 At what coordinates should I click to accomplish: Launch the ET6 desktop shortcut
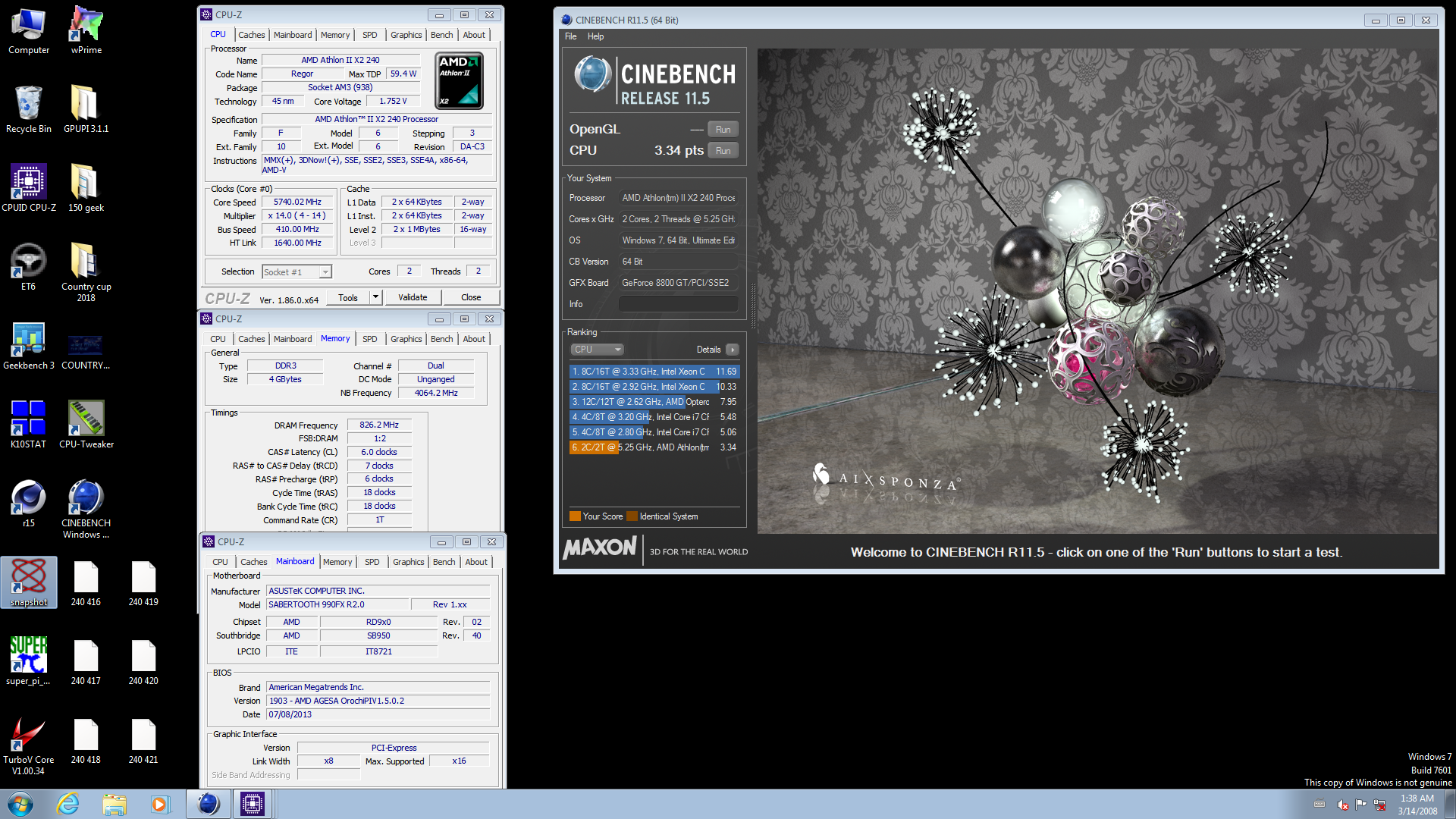coord(29,267)
